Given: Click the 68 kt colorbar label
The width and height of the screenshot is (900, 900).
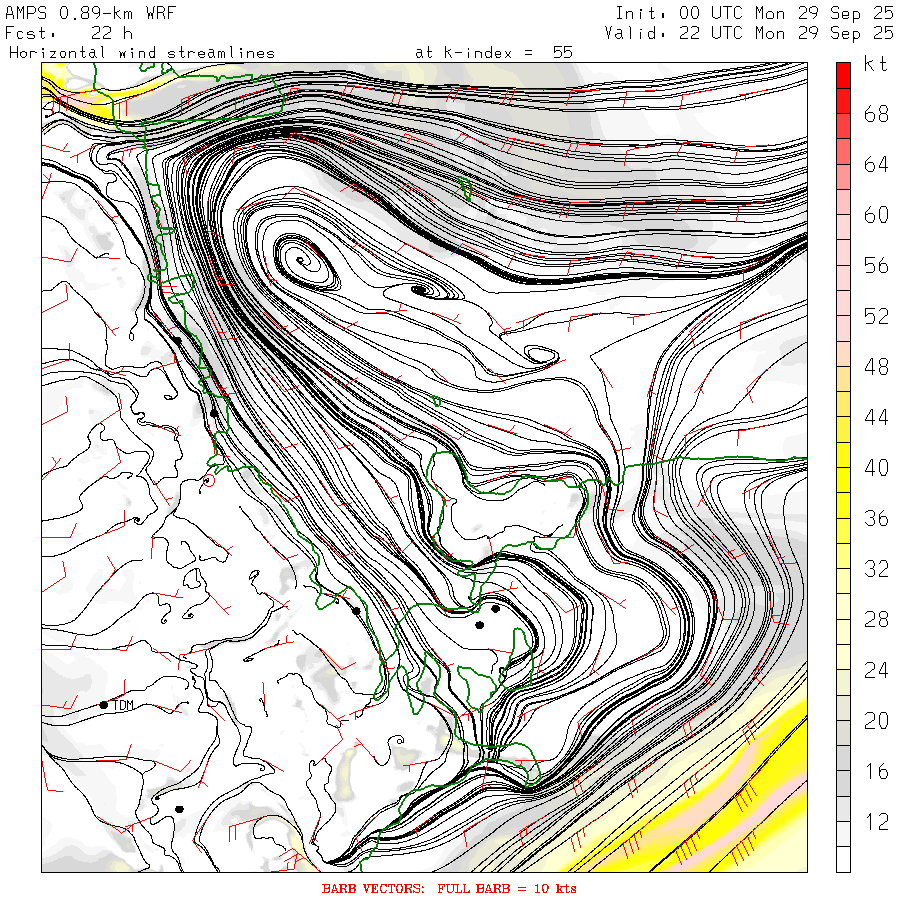Looking at the screenshot, I should click(876, 114).
